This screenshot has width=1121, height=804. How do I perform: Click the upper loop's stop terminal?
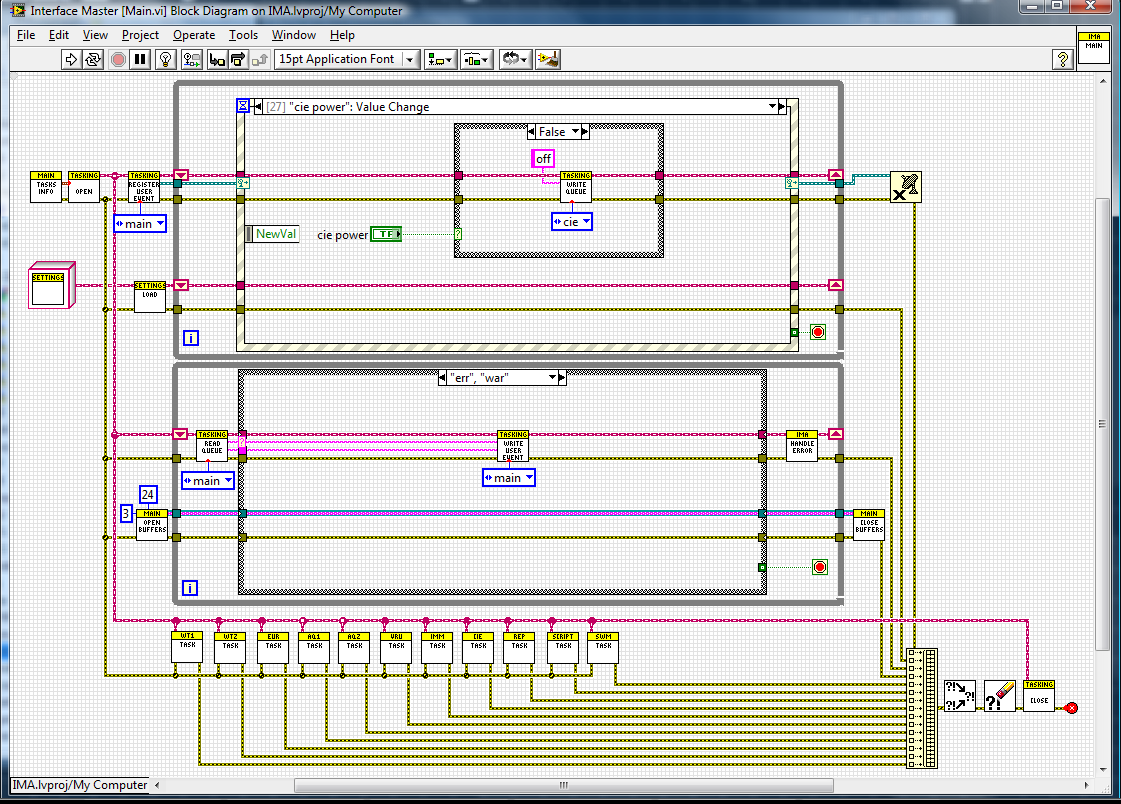[x=818, y=331]
